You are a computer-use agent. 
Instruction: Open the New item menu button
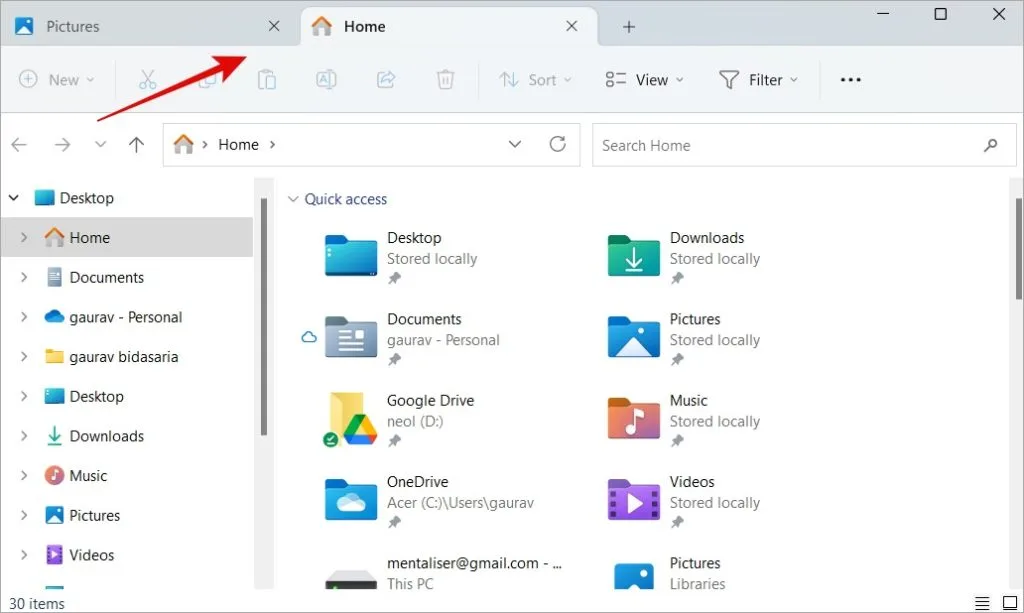click(57, 80)
